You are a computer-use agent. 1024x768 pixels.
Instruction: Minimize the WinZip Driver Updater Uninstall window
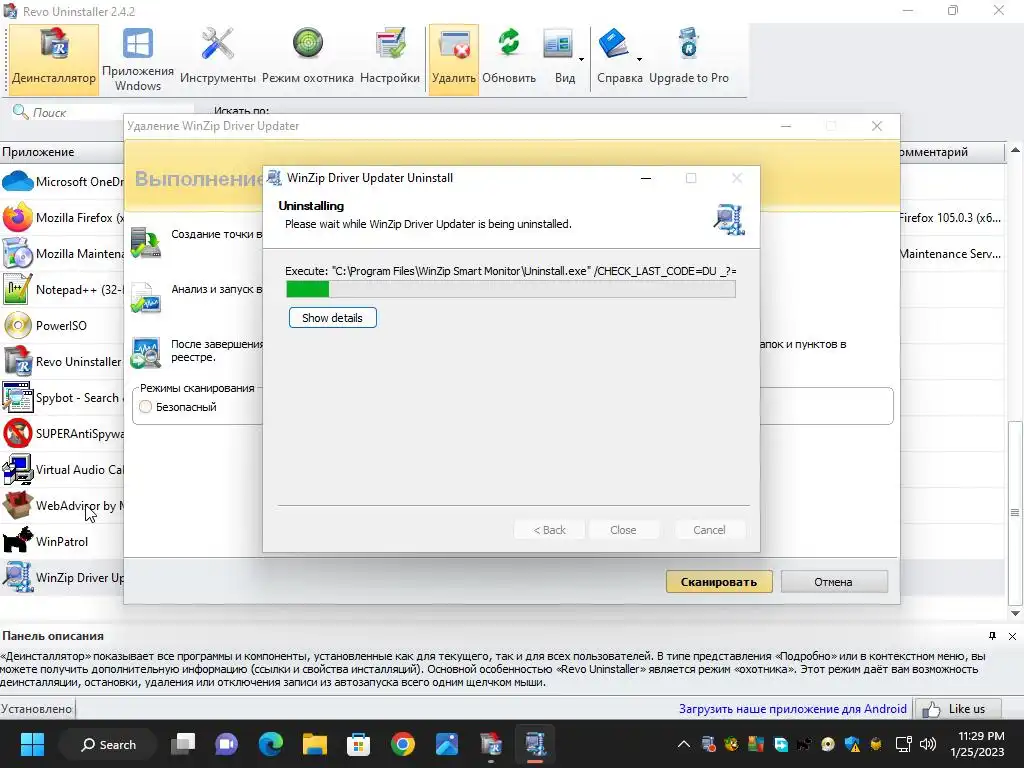click(x=646, y=178)
